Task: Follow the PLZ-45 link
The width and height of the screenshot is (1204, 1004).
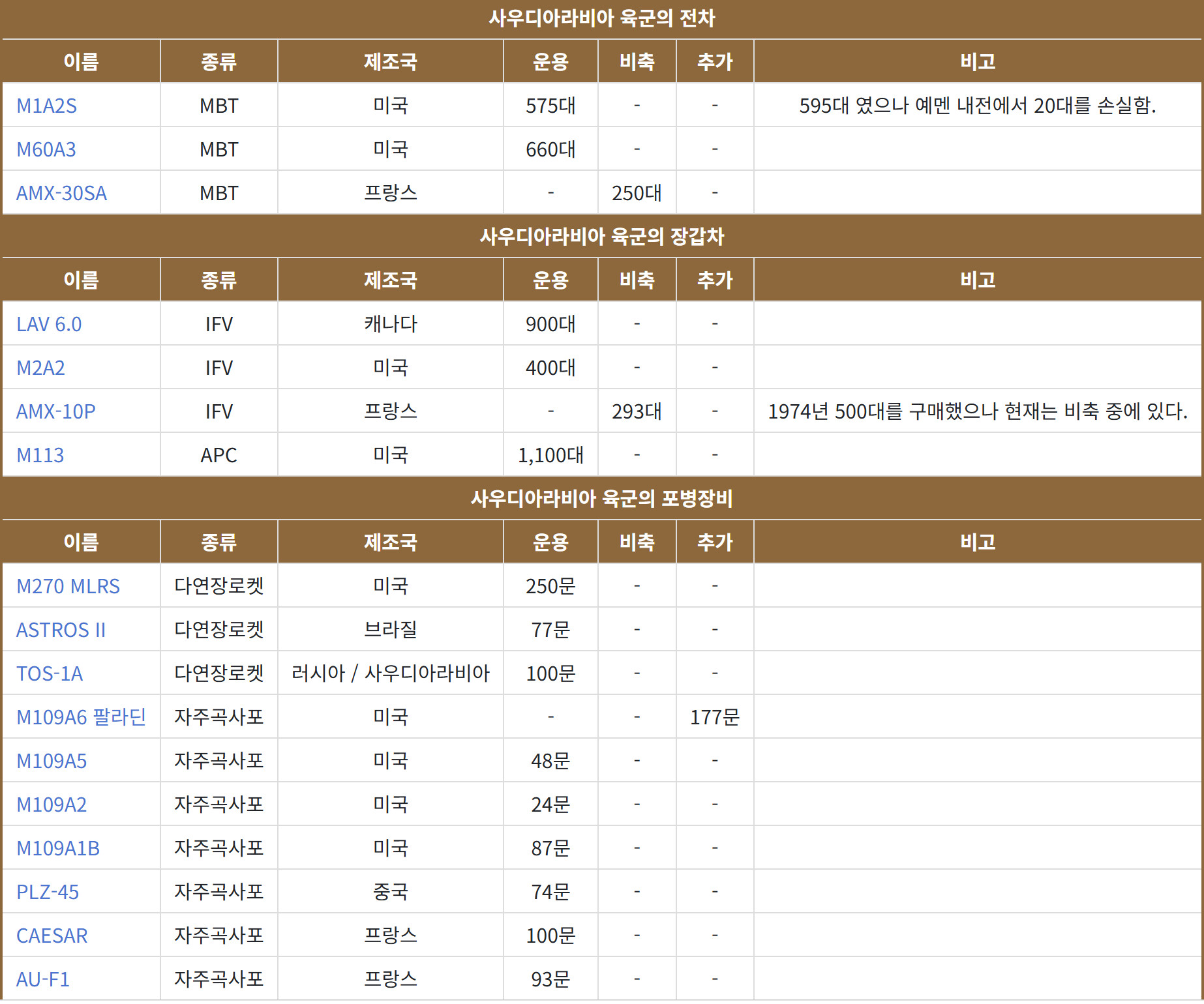Action: click(x=48, y=892)
